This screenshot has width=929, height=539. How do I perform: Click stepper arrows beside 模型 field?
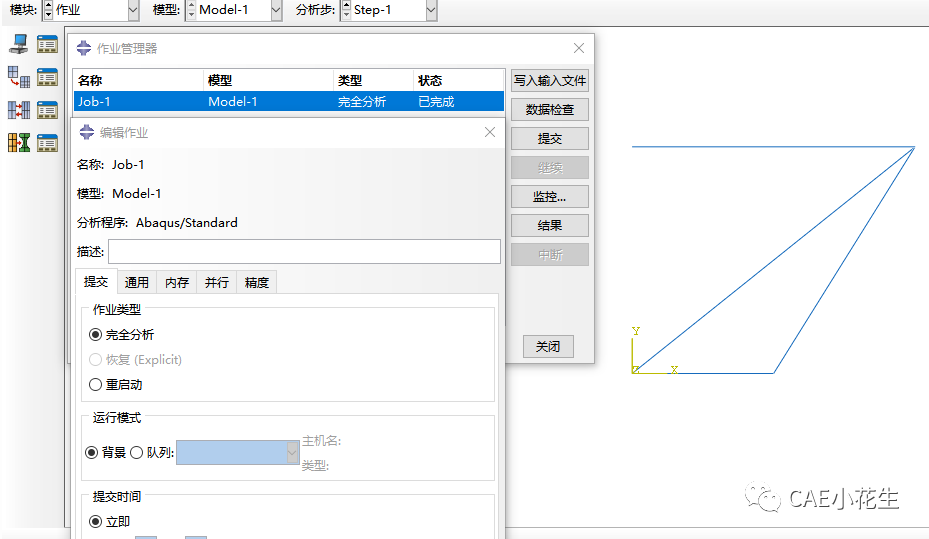coord(191,10)
